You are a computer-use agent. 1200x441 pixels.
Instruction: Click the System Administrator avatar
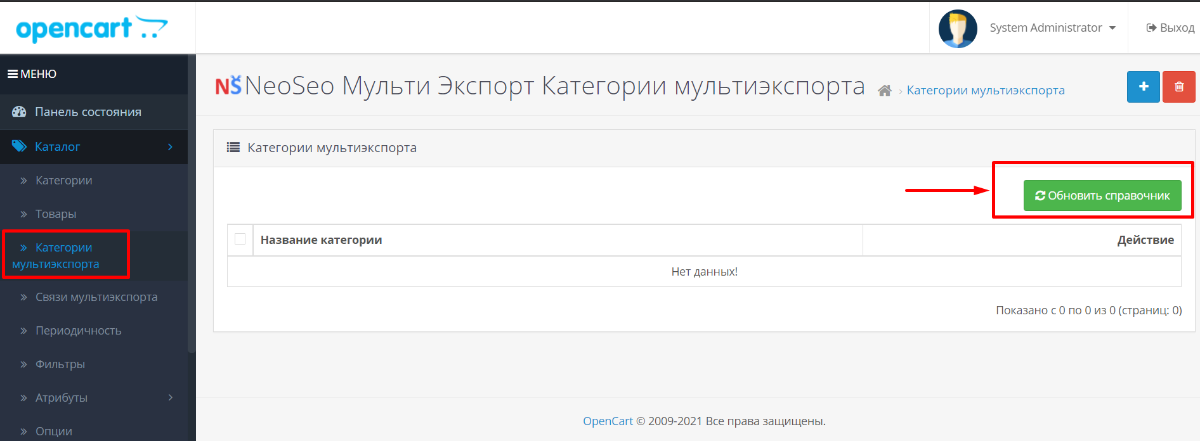[958, 28]
